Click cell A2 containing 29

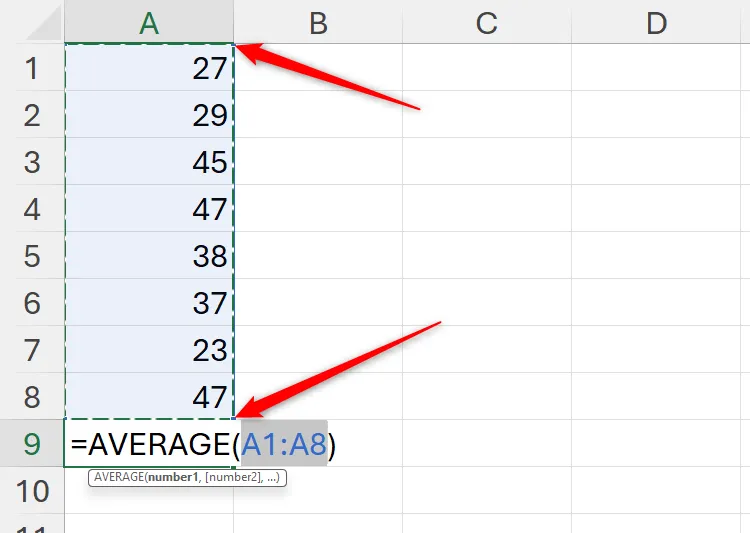149,114
